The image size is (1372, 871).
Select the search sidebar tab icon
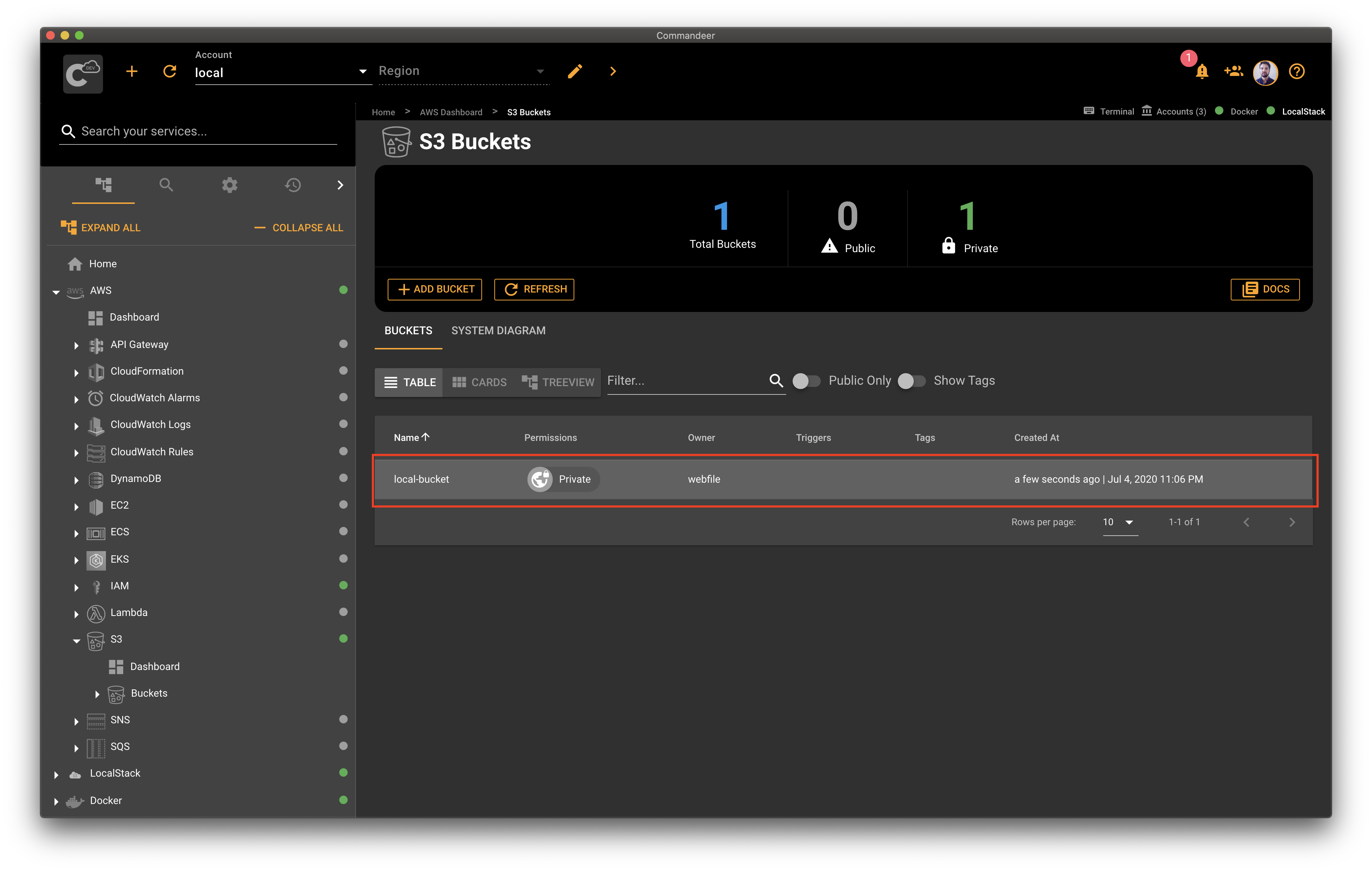[166, 184]
